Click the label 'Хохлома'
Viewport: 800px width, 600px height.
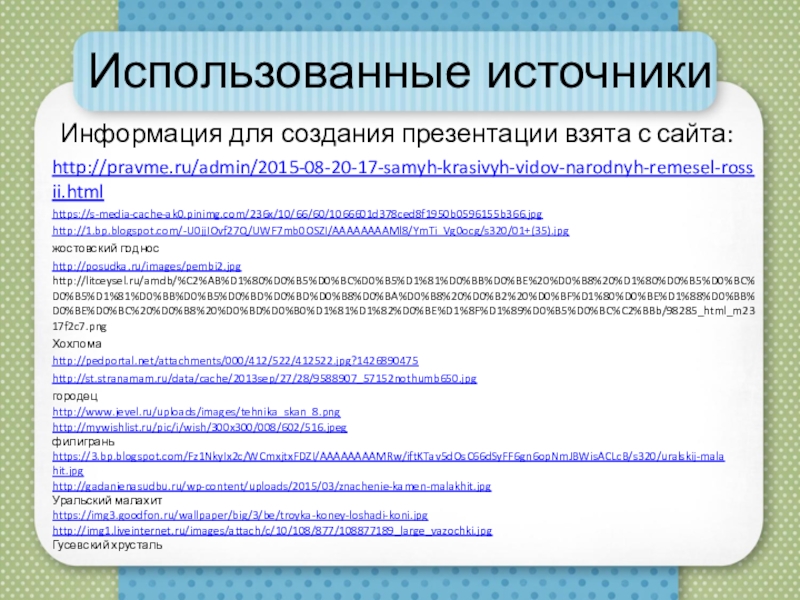[77, 343]
